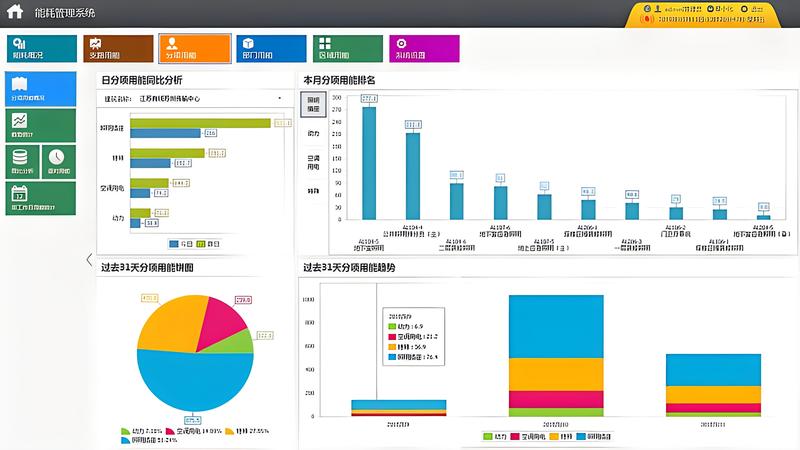Screen dimensions: 800x450
Task: Select the clock icon tile in left sidebar
Action: click(58, 160)
